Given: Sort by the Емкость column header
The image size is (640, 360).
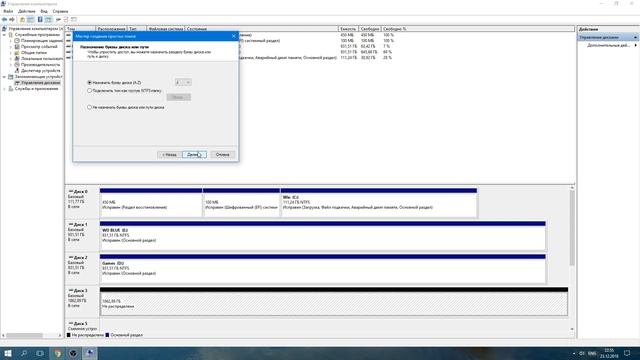Looking at the screenshot, I should [349, 29].
